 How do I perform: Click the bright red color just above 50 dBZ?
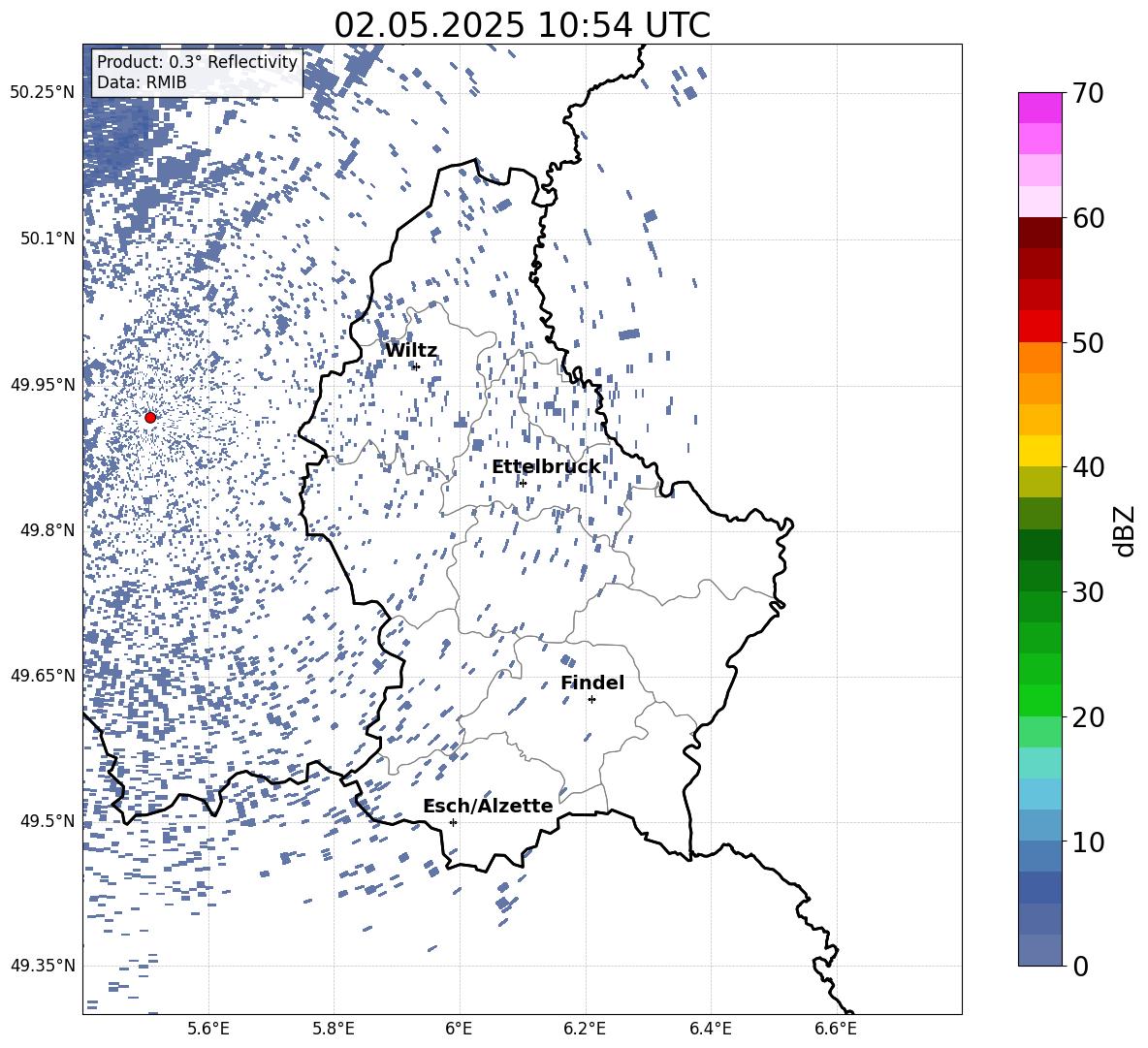[1039, 327]
